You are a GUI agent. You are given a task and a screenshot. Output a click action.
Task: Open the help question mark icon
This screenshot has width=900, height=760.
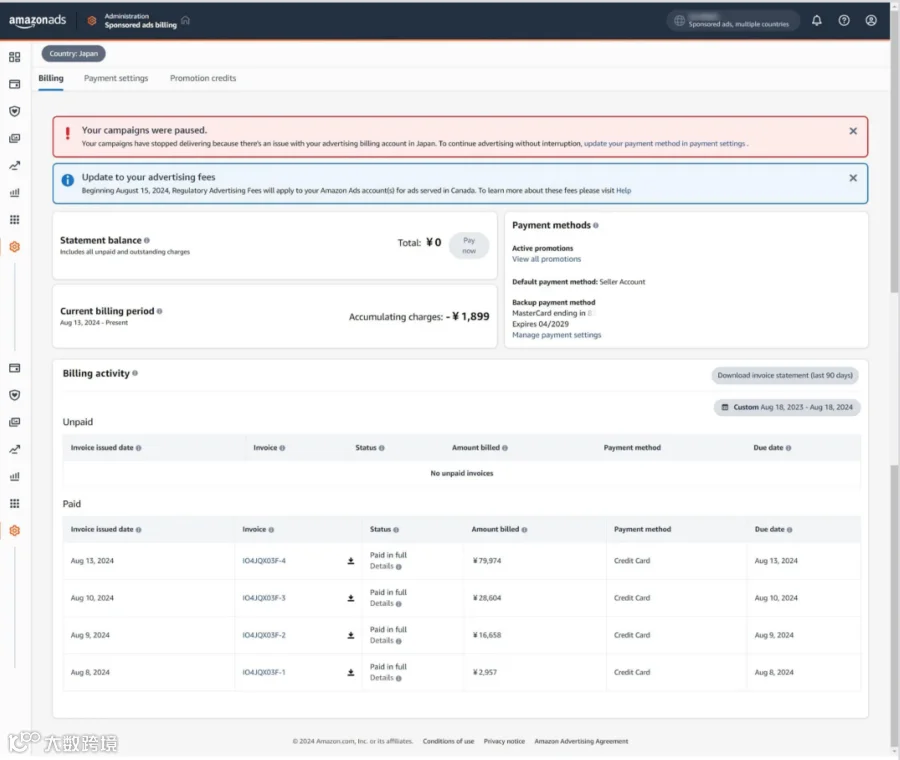tap(844, 21)
